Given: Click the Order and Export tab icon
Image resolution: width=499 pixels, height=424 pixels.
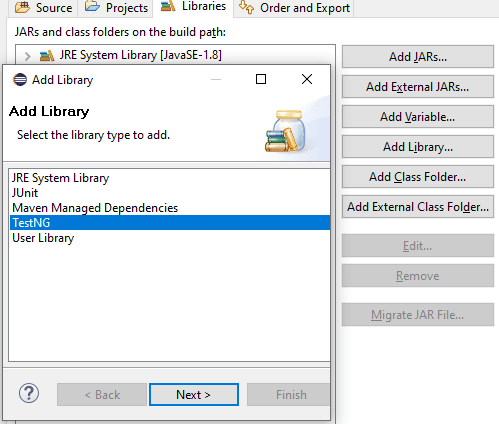Looking at the screenshot, I should click(247, 7).
